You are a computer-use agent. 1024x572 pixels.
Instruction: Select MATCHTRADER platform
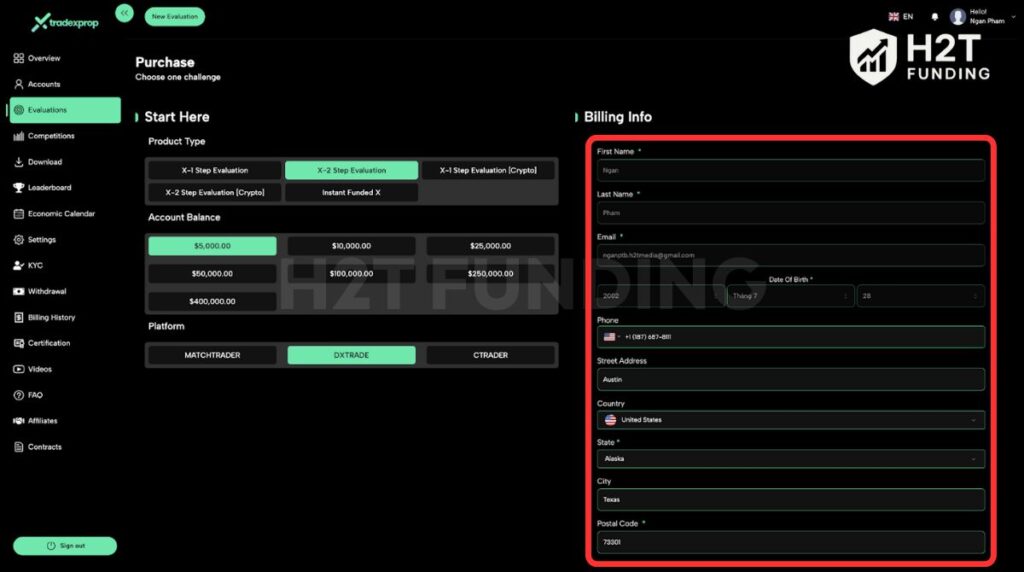(x=212, y=355)
